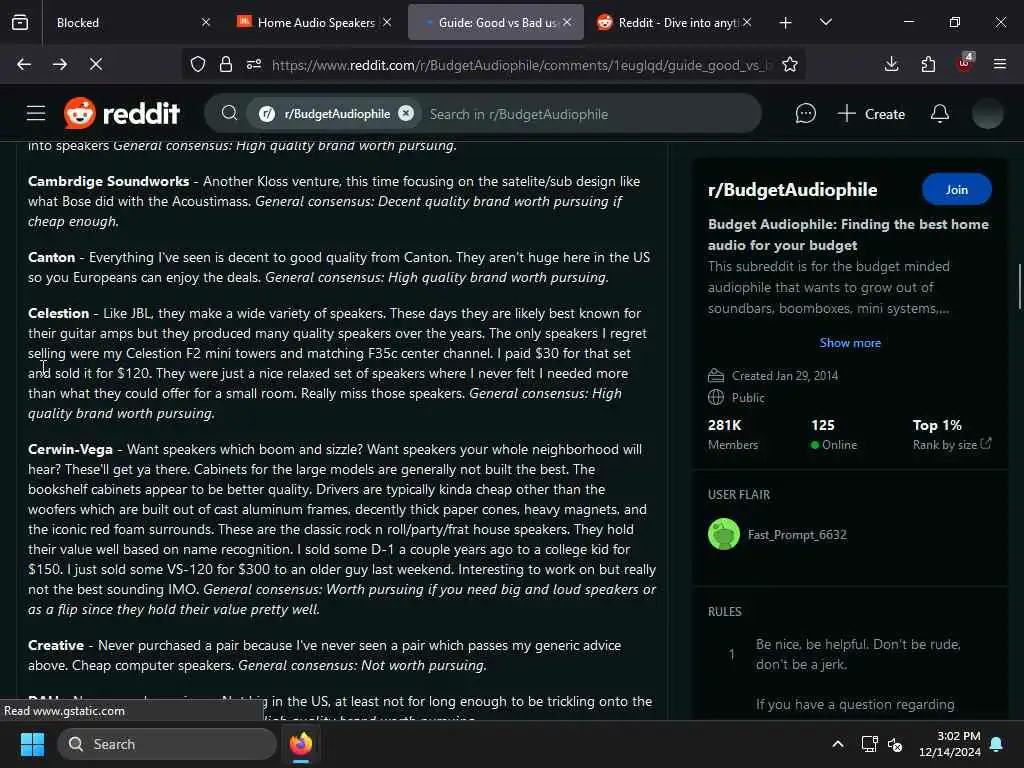Open Reddit hamburger navigation menu
Screen dimensions: 1024x768
(36, 114)
